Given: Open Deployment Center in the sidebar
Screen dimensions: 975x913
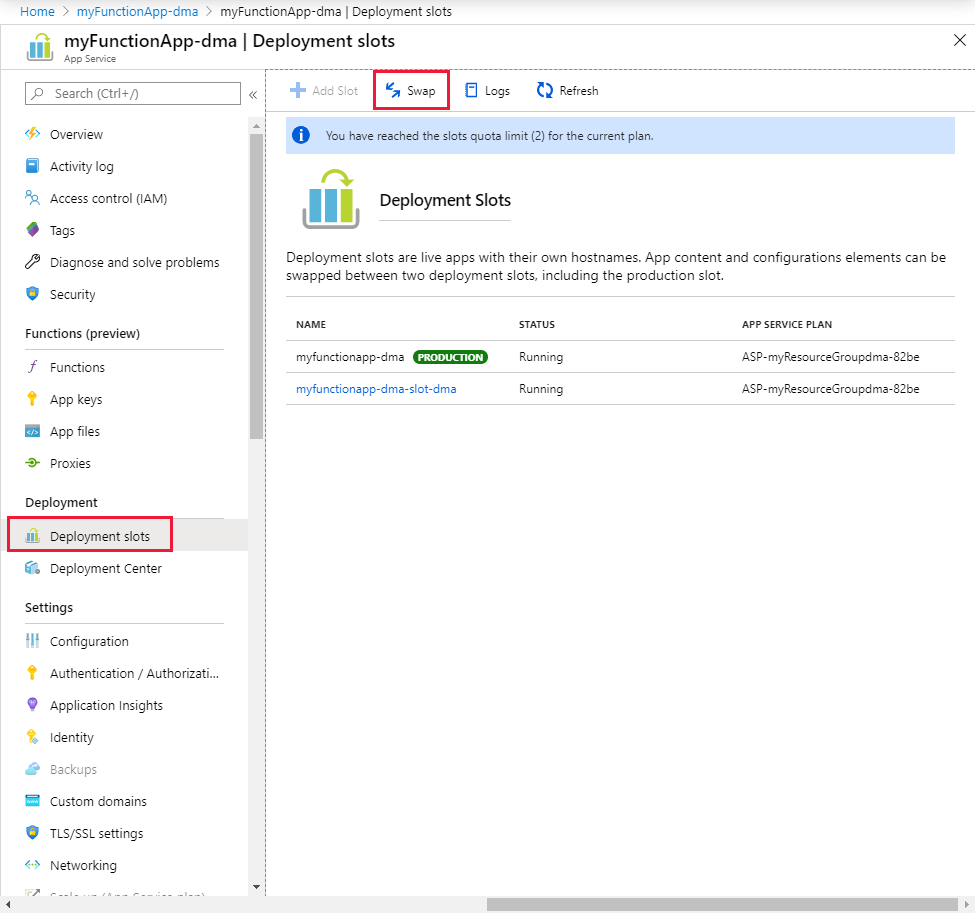Looking at the screenshot, I should [x=105, y=568].
